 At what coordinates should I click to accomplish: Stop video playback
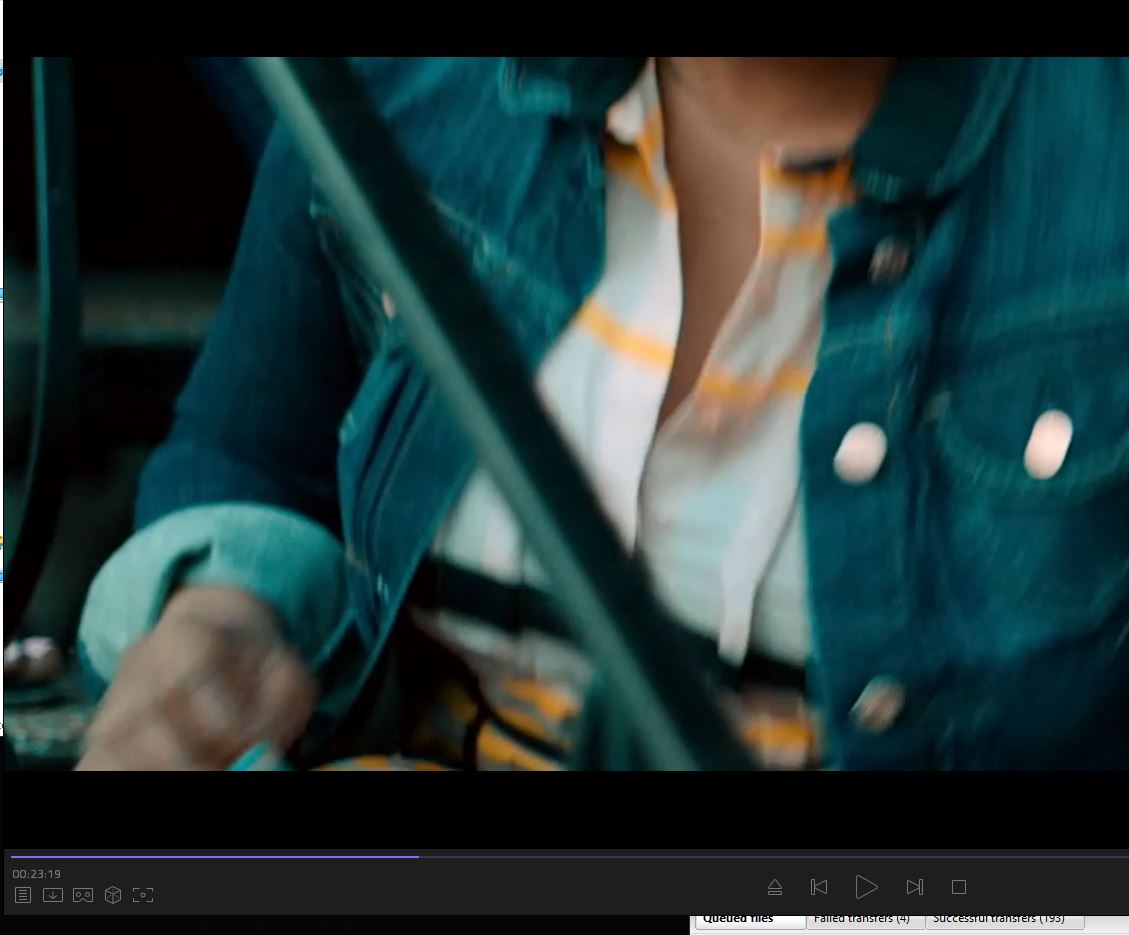pyautogui.click(x=958, y=887)
